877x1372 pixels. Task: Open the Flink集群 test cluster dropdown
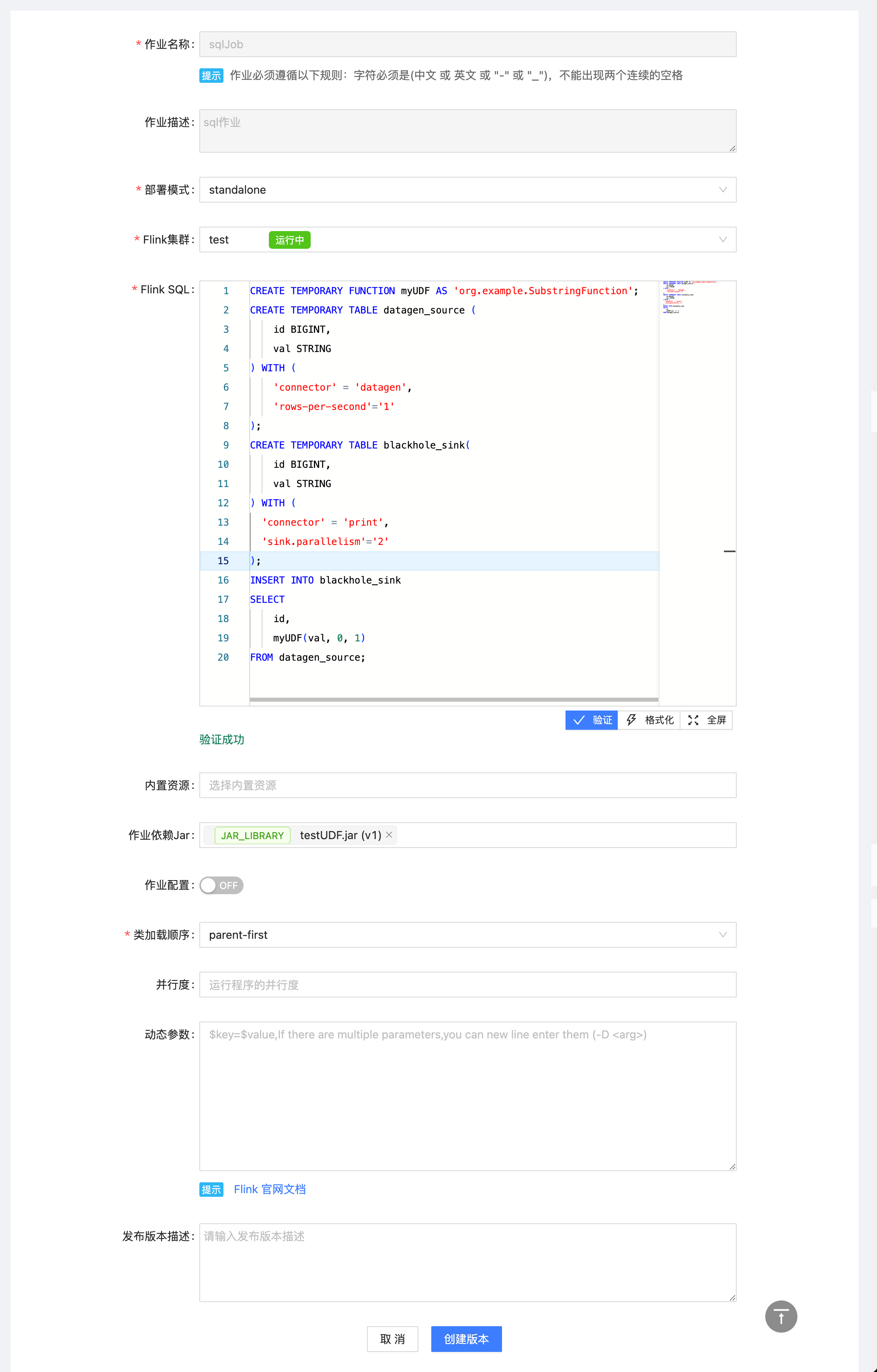pos(467,240)
